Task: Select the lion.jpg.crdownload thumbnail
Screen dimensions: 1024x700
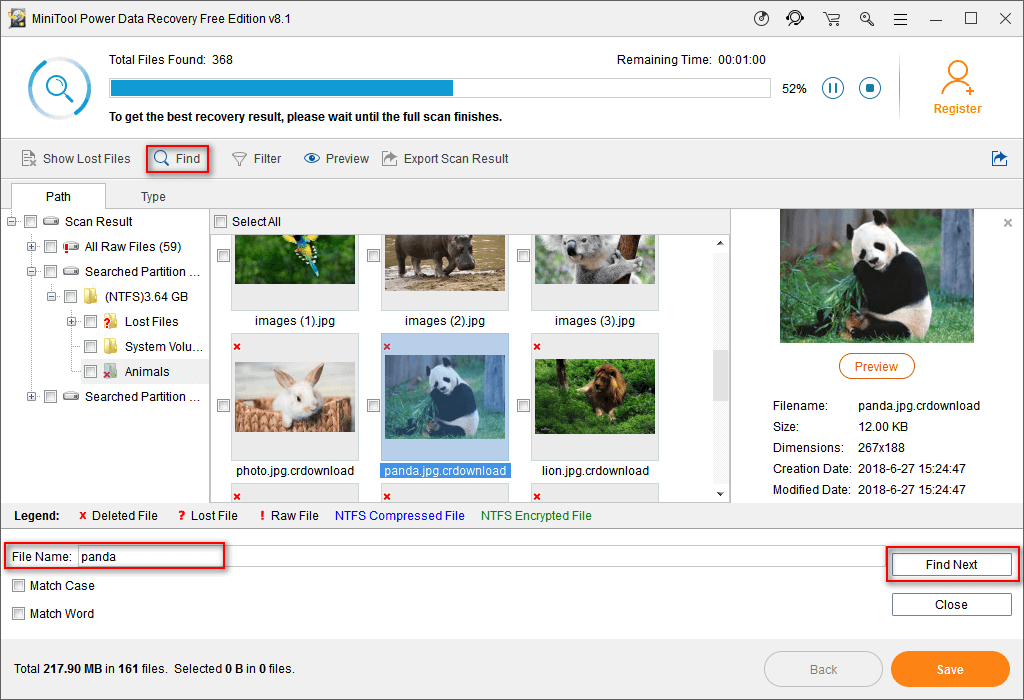Action: click(x=595, y=397)
